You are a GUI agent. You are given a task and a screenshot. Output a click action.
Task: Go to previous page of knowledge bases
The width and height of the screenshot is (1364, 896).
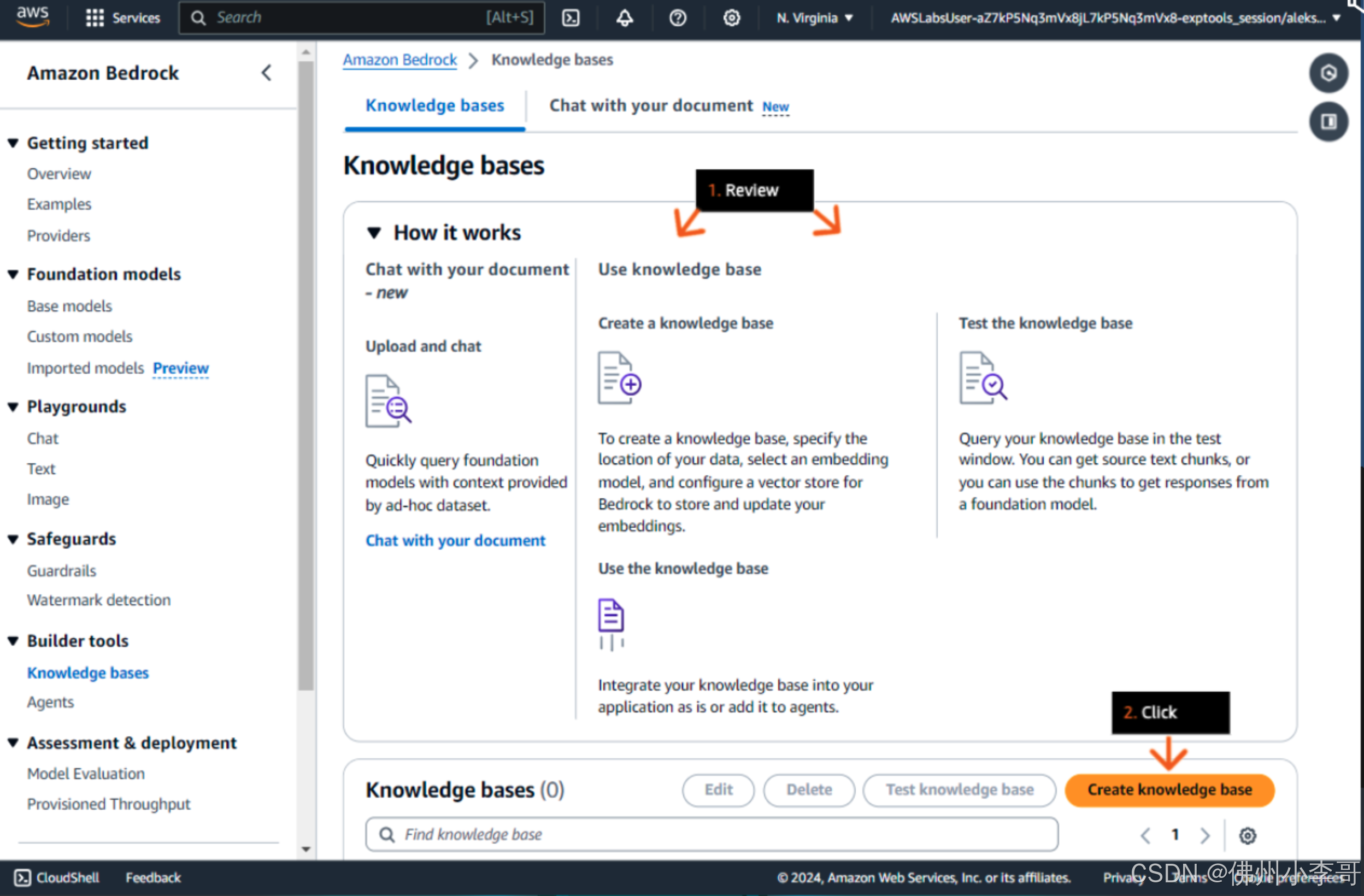click(x=1145, y=835)
